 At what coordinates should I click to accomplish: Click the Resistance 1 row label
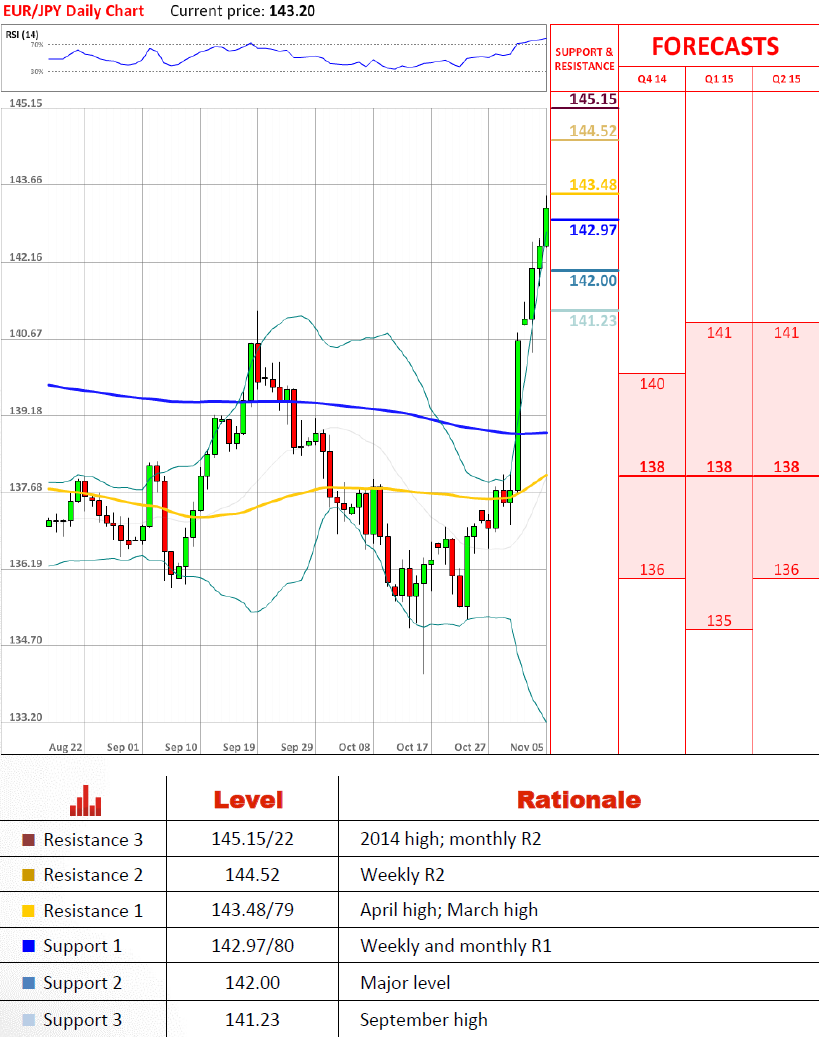click(x=93, y=911)
